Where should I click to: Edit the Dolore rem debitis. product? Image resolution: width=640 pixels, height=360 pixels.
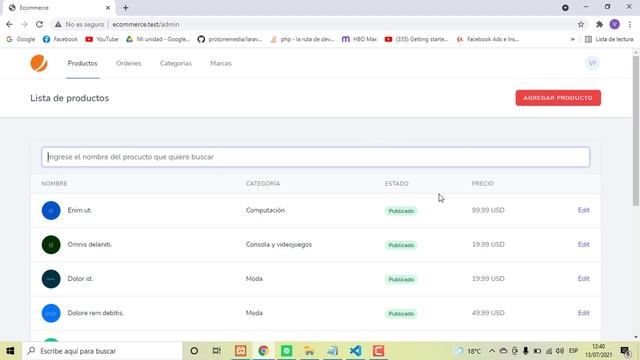(x=584, y=313)
